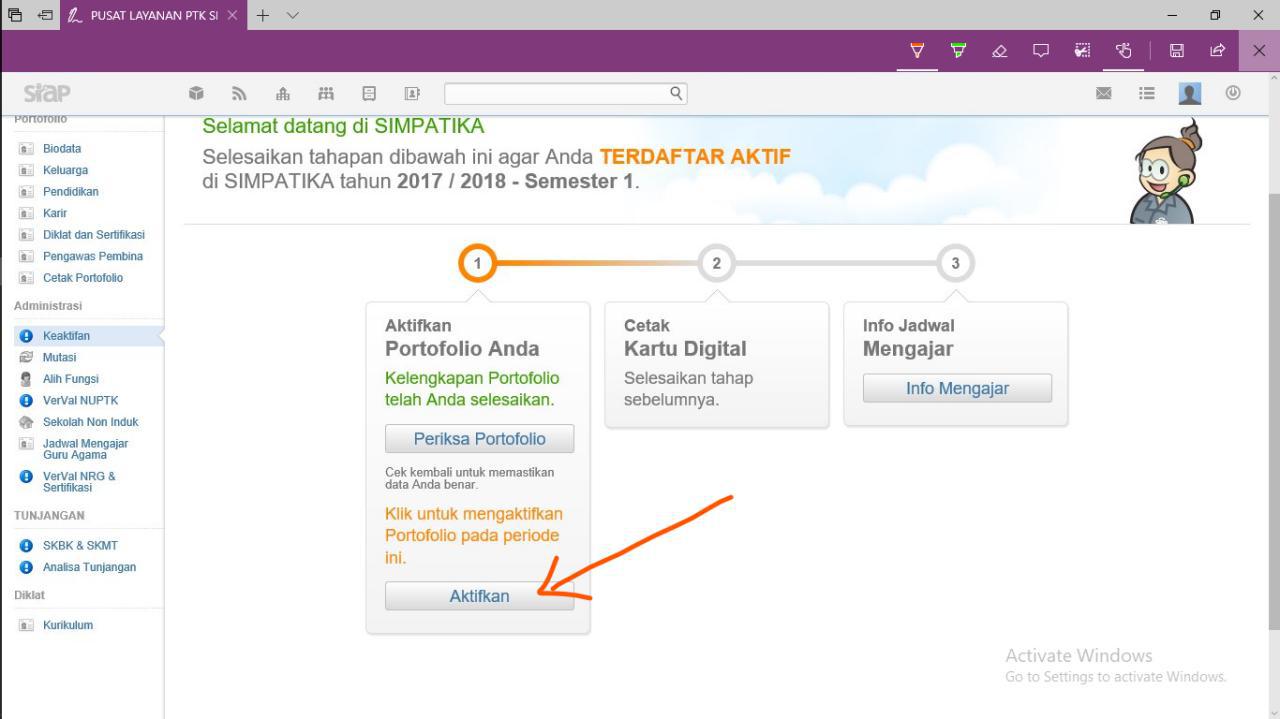Viewport: 1280px width, 719px height.
Task: Share the web note
Action: [1218, 51]
